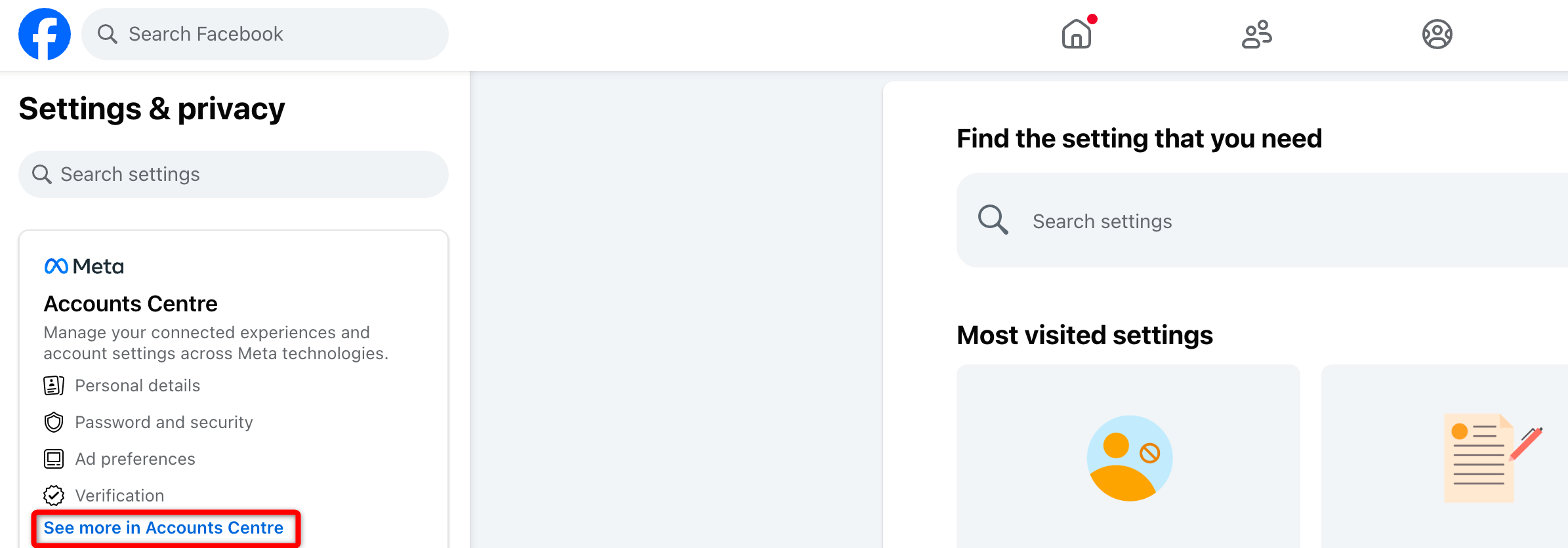Open the Home feed icon

1077,34
